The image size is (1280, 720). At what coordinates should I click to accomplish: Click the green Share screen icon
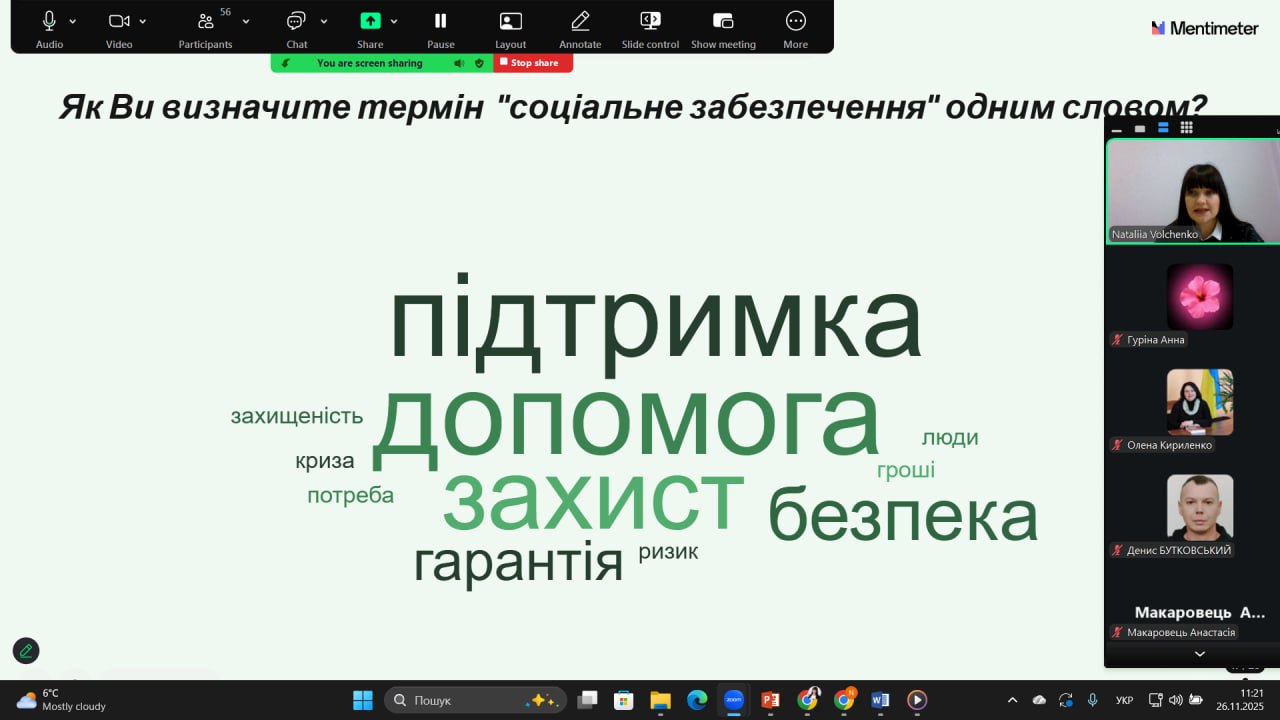point(370,22)
